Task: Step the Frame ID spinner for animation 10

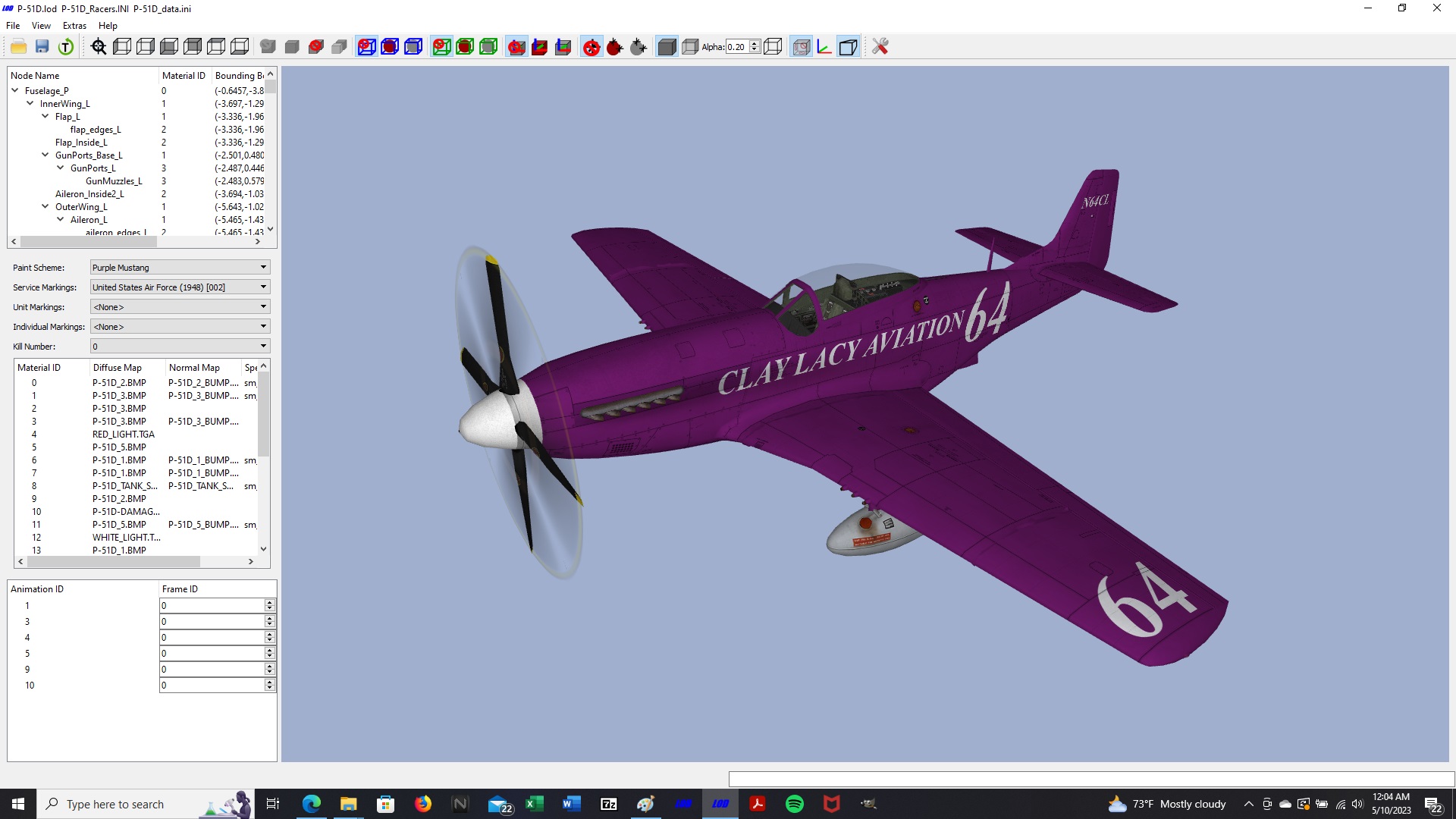Action: click(269, 685)
